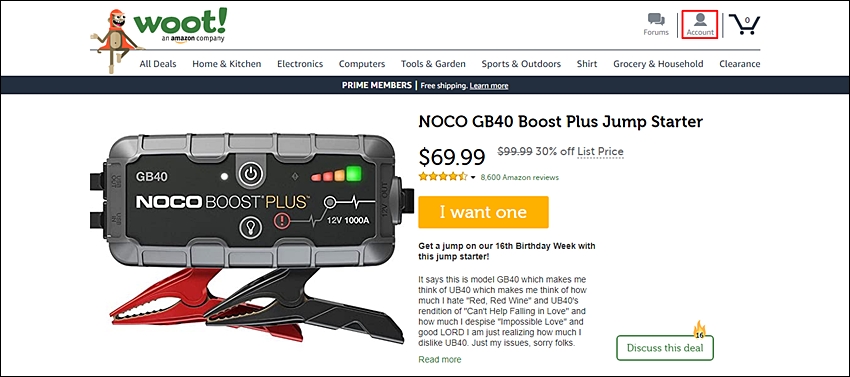Go home via the woot! logo
This screenshot has height=377, width=850.
click(x=180, y=25)
